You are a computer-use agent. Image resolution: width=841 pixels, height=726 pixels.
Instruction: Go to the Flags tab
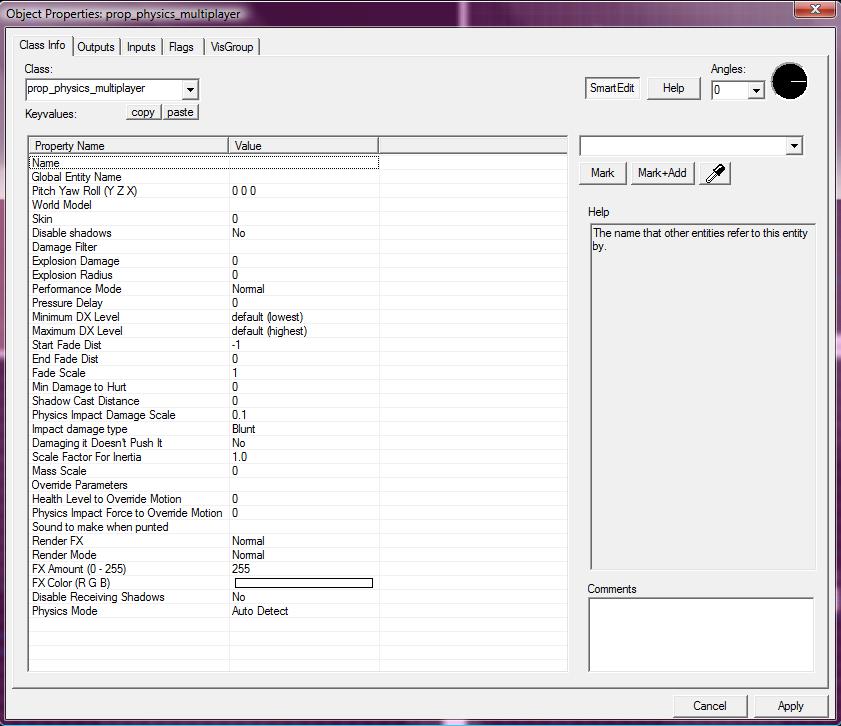pyautogui.click(x=181, y=47)
